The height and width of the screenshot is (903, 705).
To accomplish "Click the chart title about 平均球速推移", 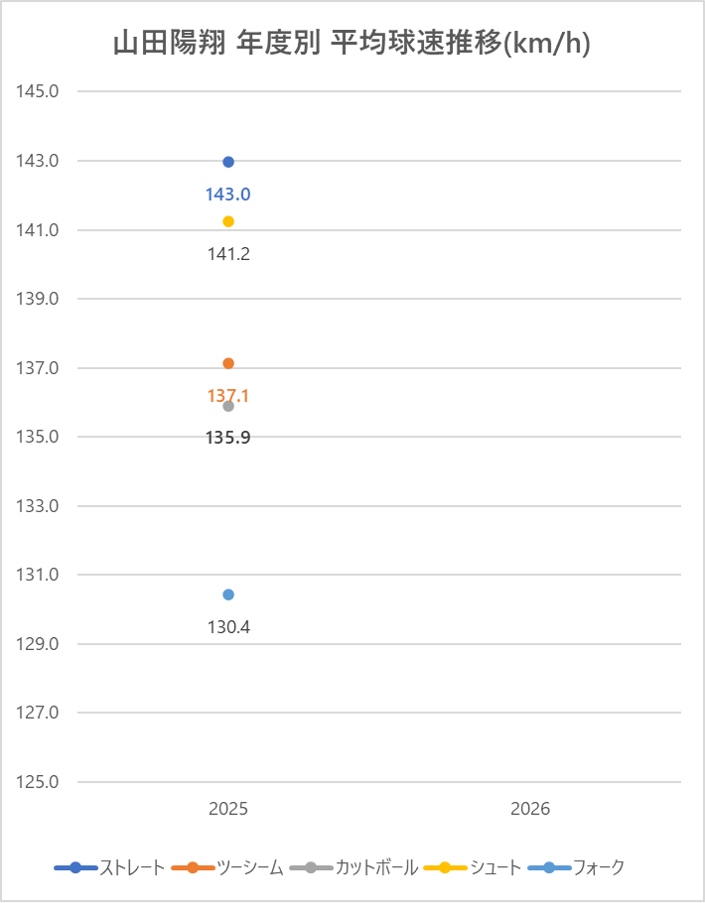I will click(x=350, y=45).
